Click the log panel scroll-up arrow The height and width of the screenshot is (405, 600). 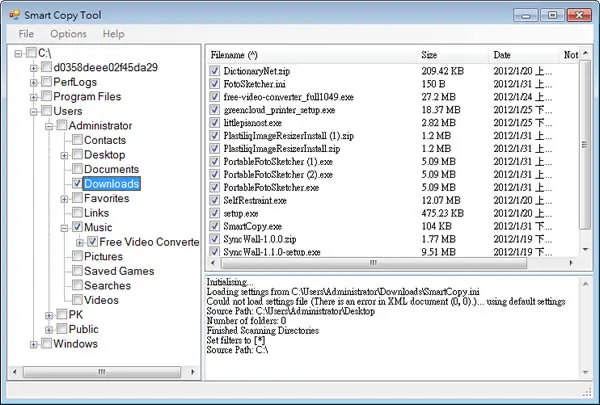coord(585,284)
